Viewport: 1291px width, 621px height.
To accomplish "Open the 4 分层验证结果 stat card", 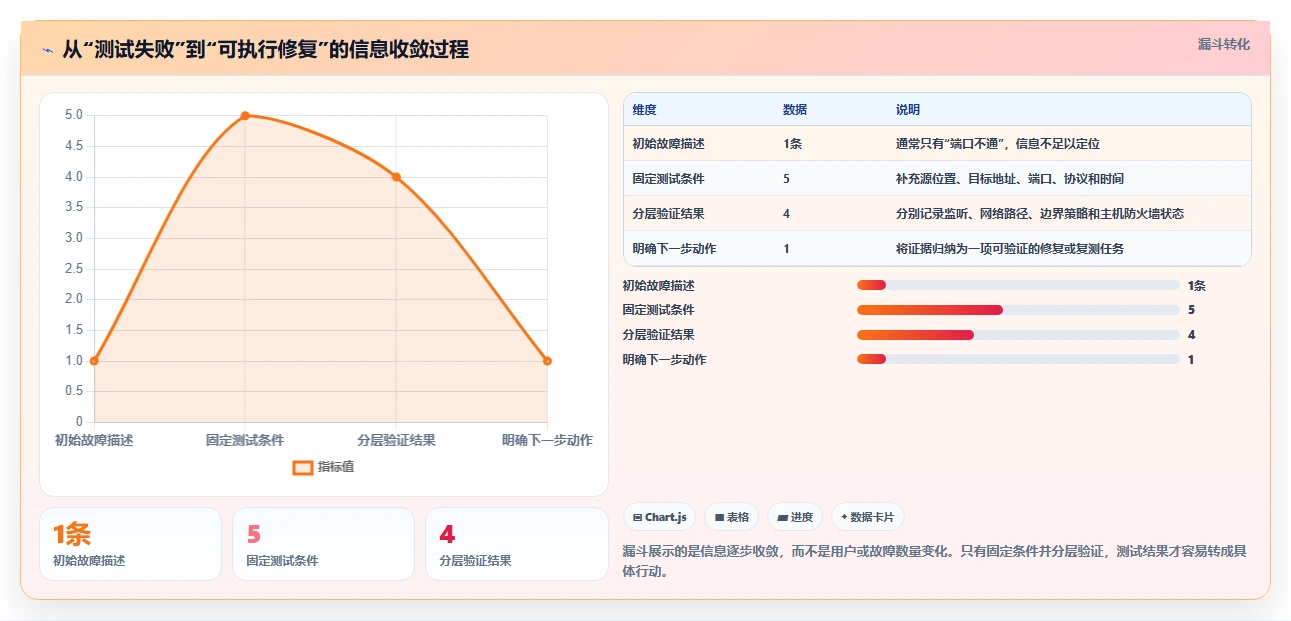I will 517,544.
